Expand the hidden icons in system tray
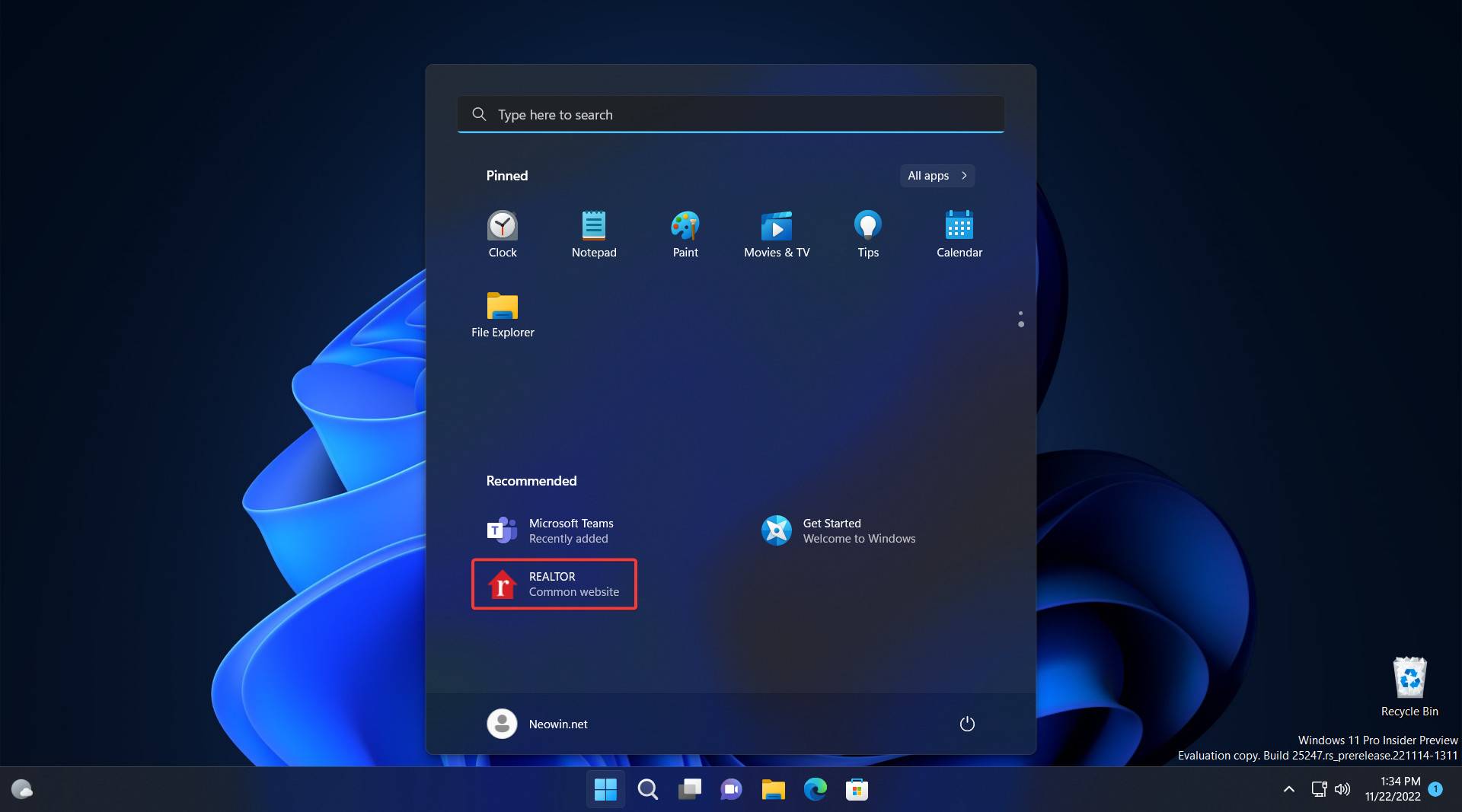Screen dimensions: 1462x812 tap(1288, 789)
